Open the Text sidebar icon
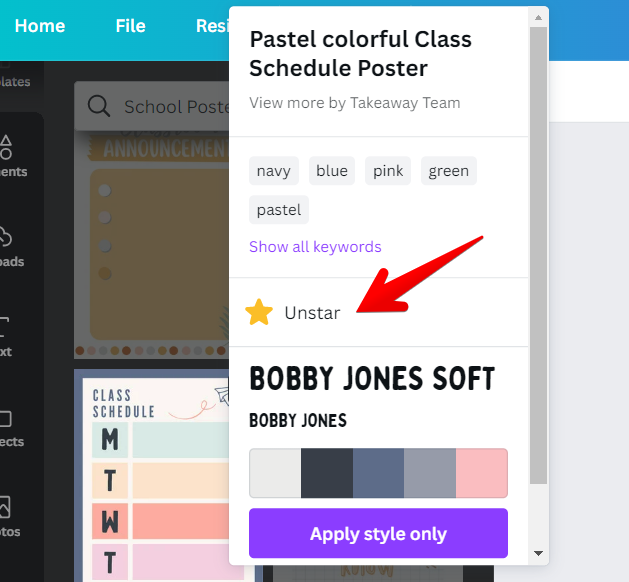629x582 pixels. pyautogui.click(x=8, y=328)
